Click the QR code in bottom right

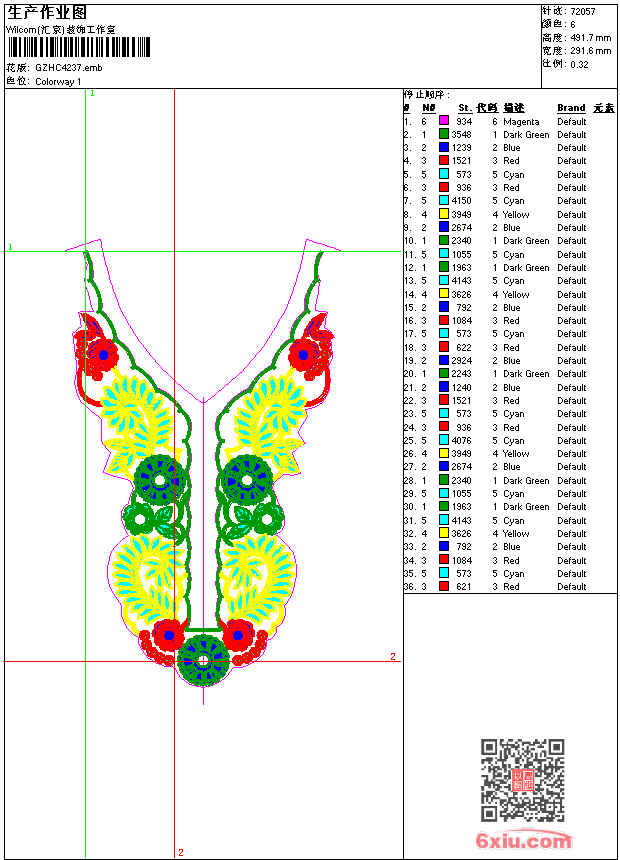[x=522, y=779]
